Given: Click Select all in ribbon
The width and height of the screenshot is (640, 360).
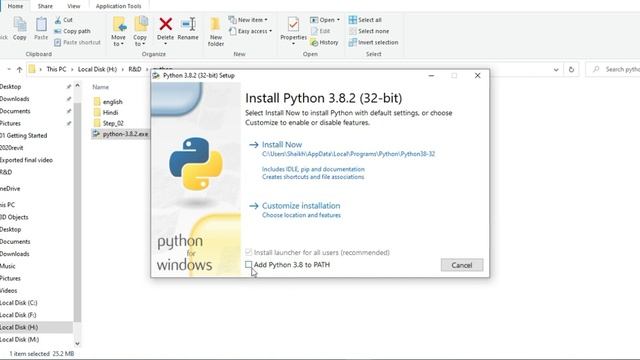Looking at the screenshot, I should pyautogui.click(x=365, y=20).
